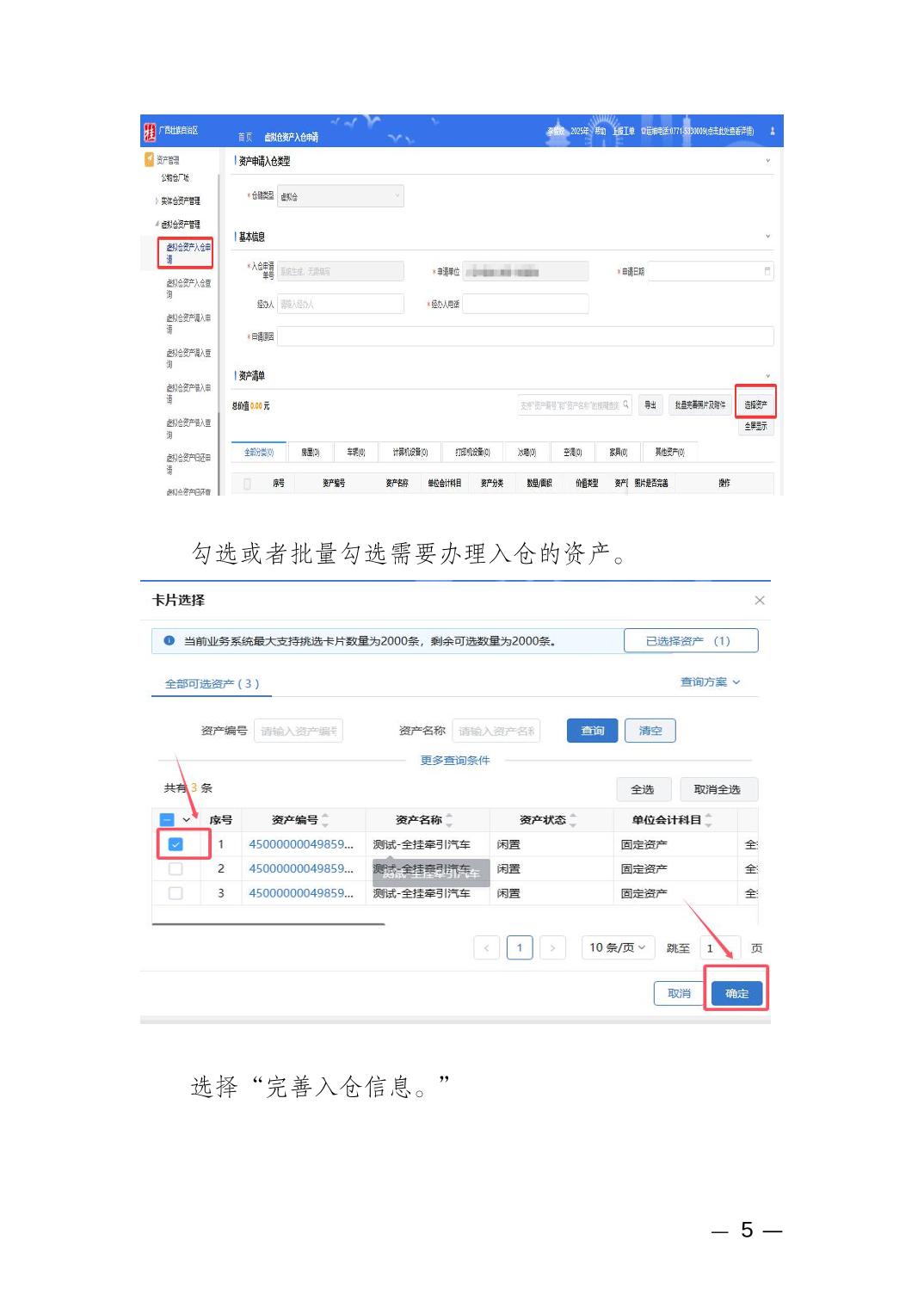Viewport: 924px width, 1308px height.
Task: Click the 选择资产 button
Action: 755,404
